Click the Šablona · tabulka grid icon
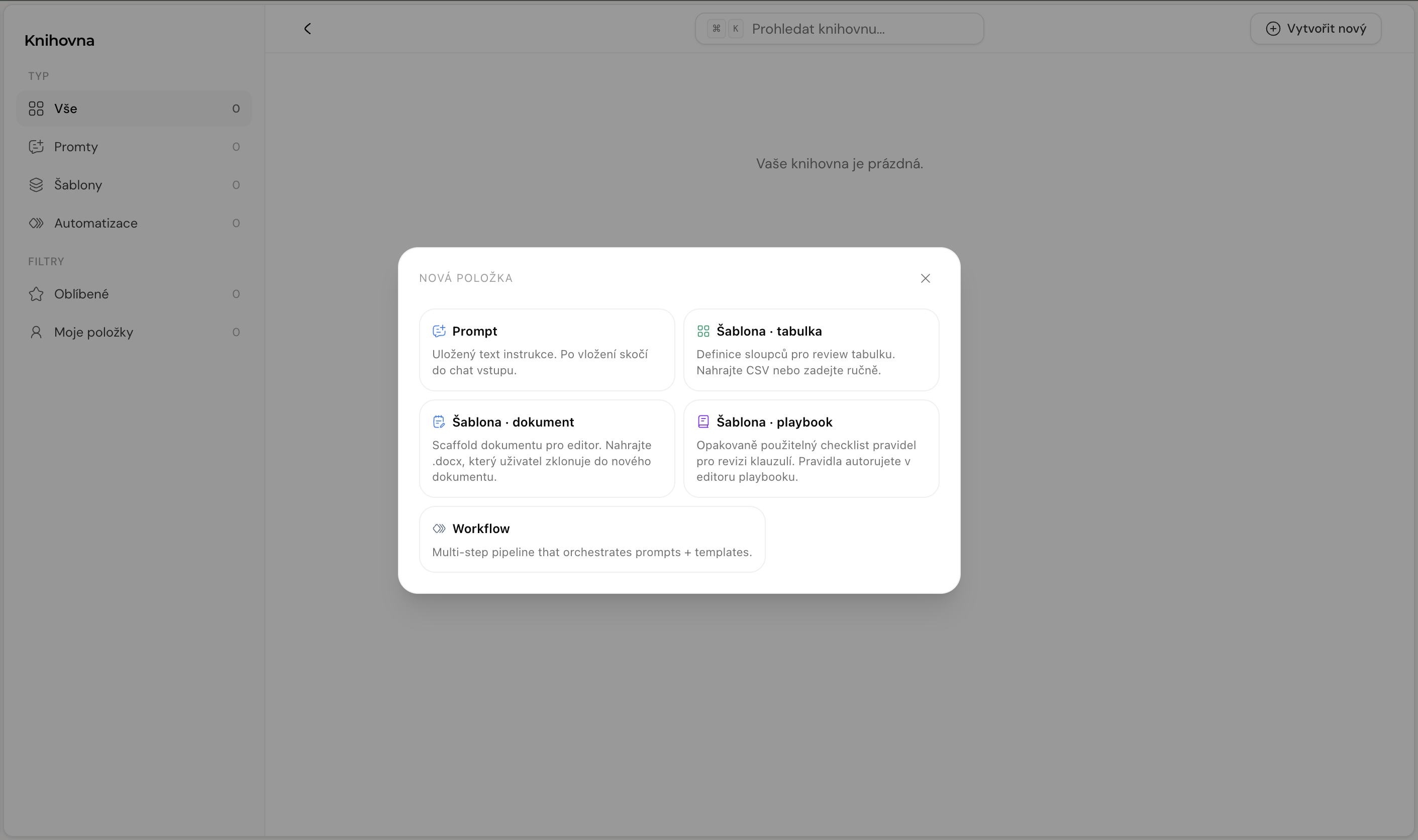The image size is (1418, 840). (703, 331)
